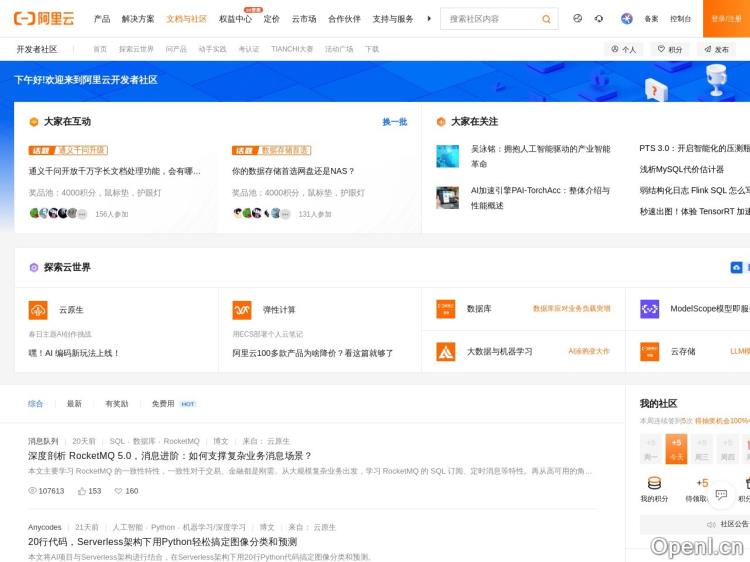The image size is (750, 562).
Task: Open link 嘿！AI 编码新玩法上线
Action: pos(74,353)
